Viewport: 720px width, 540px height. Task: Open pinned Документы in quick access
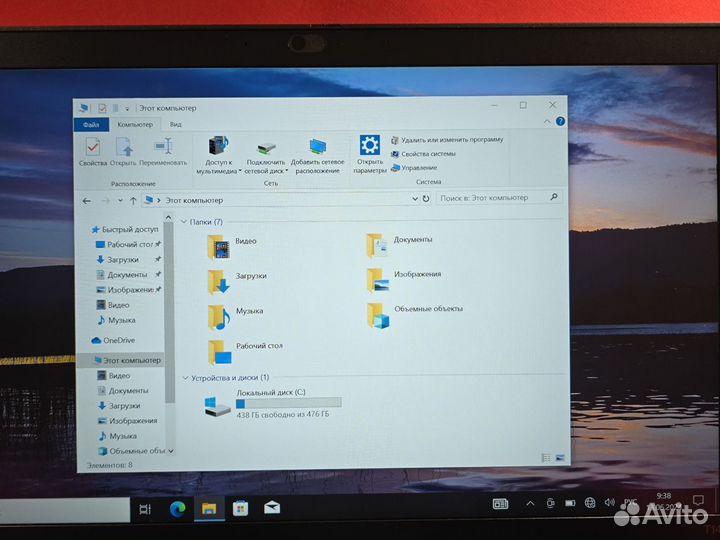point(128,275)
